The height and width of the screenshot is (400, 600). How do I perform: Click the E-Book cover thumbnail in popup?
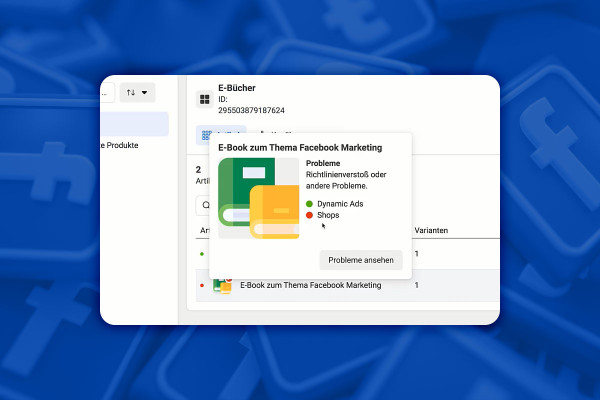259,198
